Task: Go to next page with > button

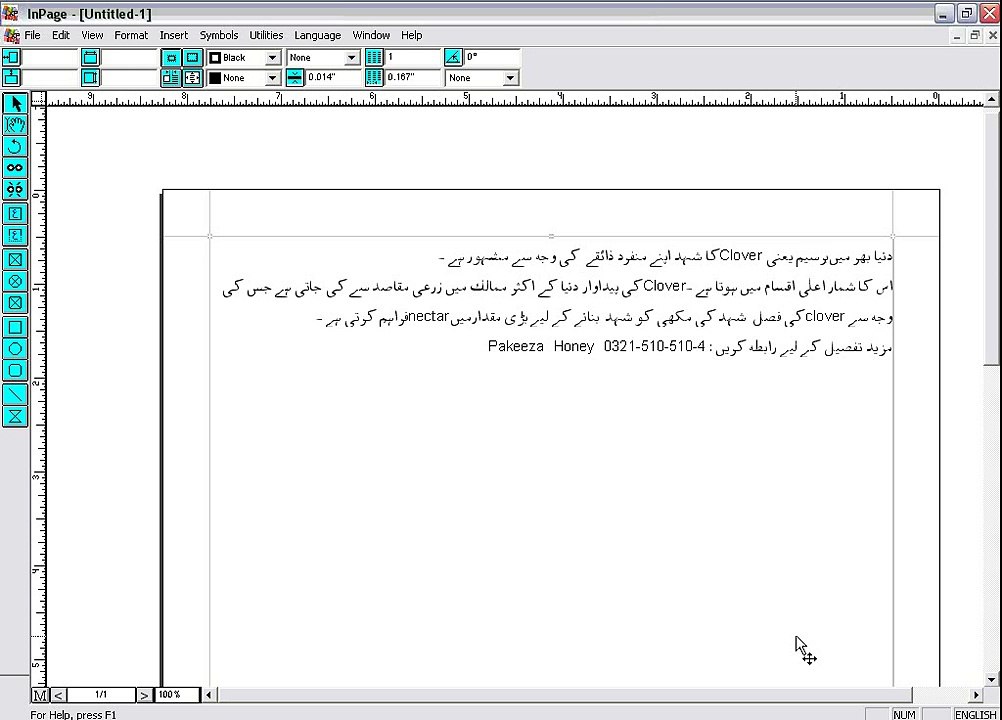Action: (144, 695)
